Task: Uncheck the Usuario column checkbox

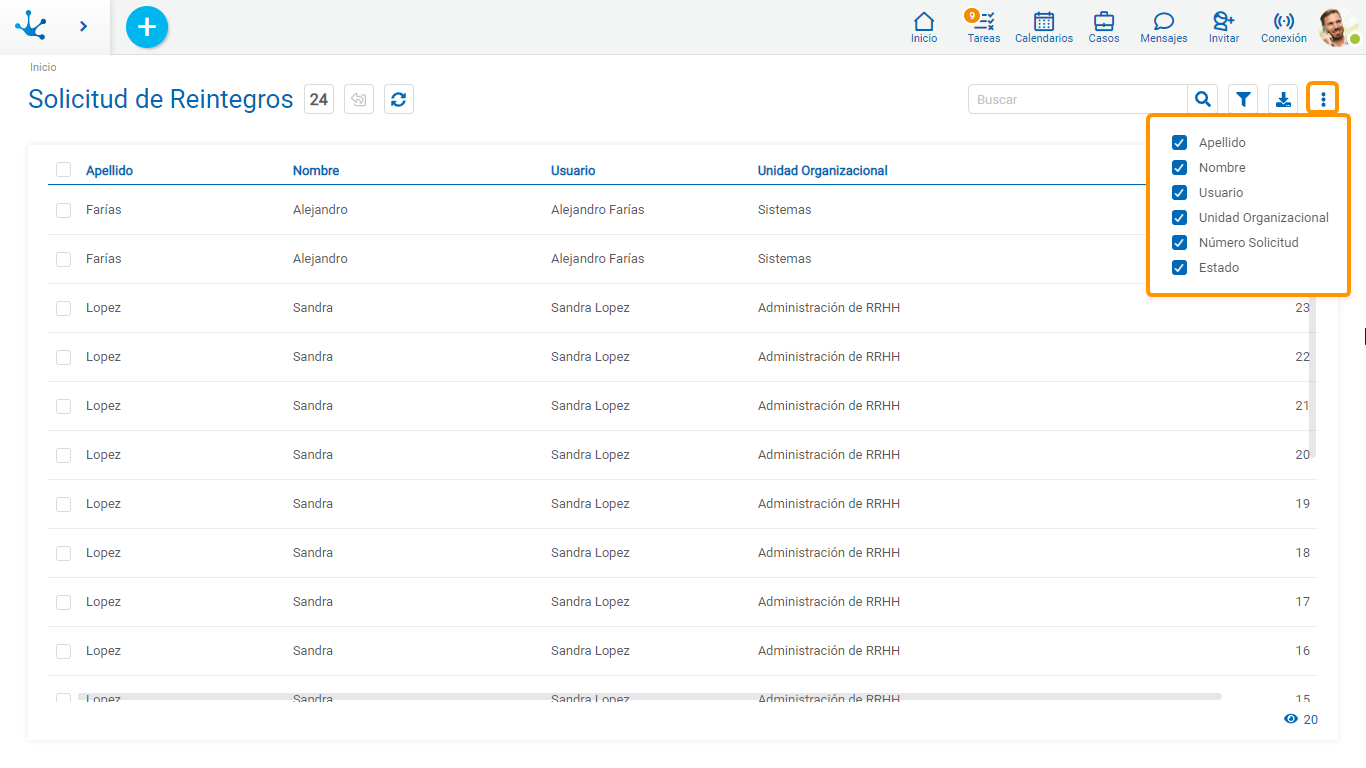Action: point(1179,193)
